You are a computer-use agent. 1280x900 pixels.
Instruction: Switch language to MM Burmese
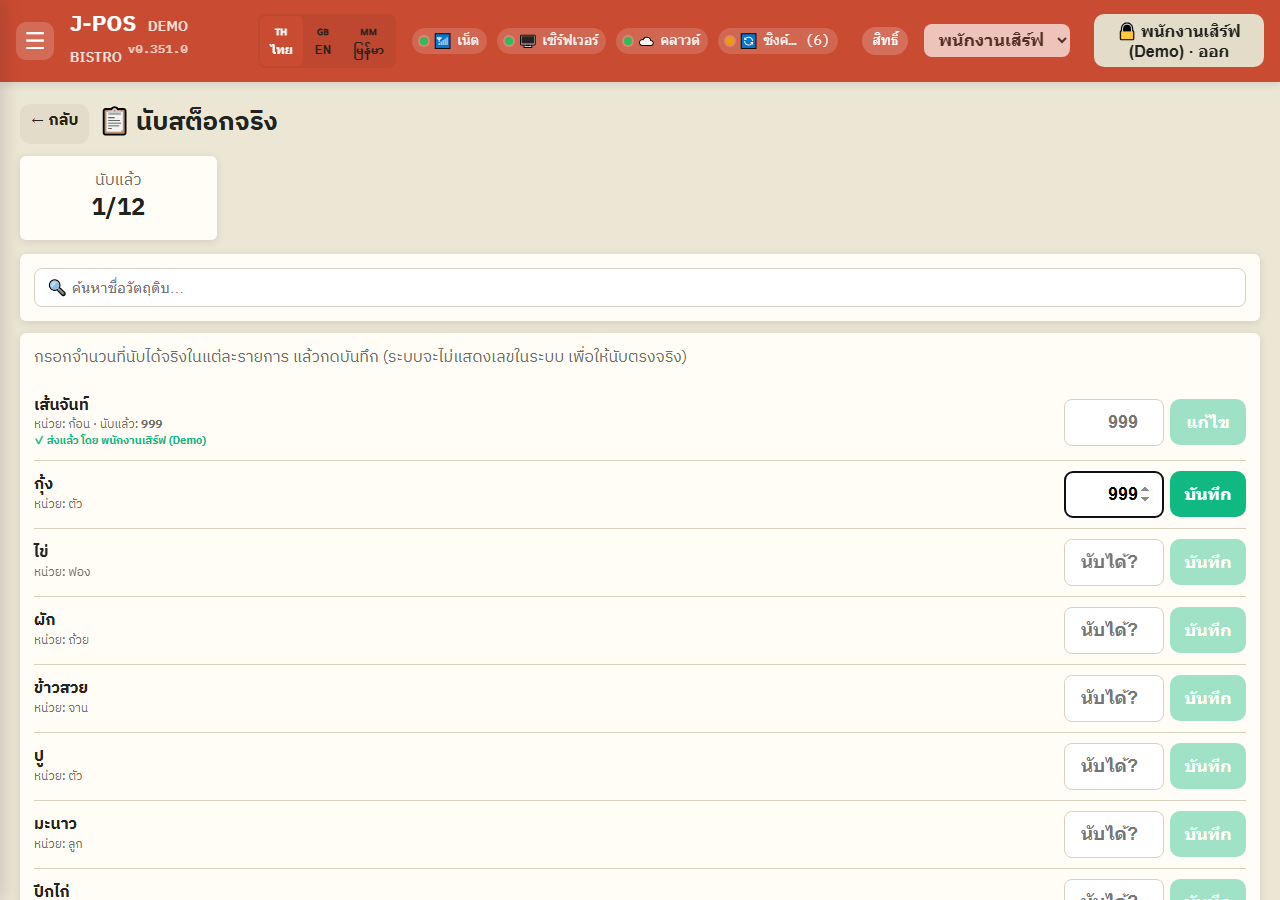[x=368, y=41]
